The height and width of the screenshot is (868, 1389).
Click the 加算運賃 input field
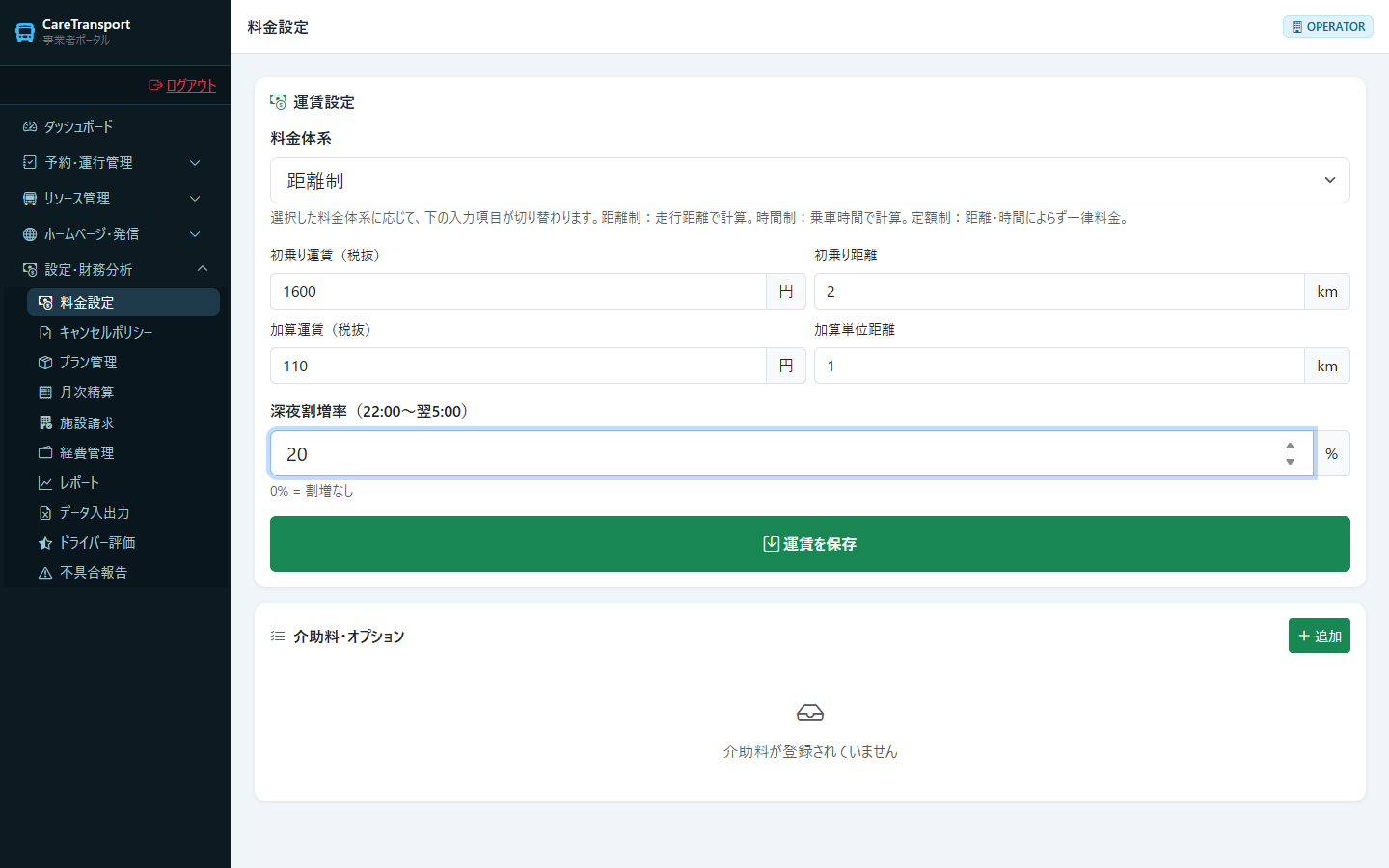(518, 366)
